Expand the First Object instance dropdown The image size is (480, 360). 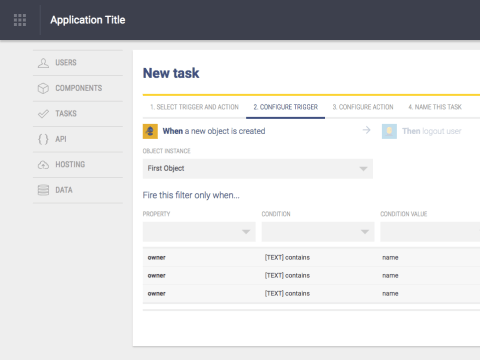pos(258,169)
